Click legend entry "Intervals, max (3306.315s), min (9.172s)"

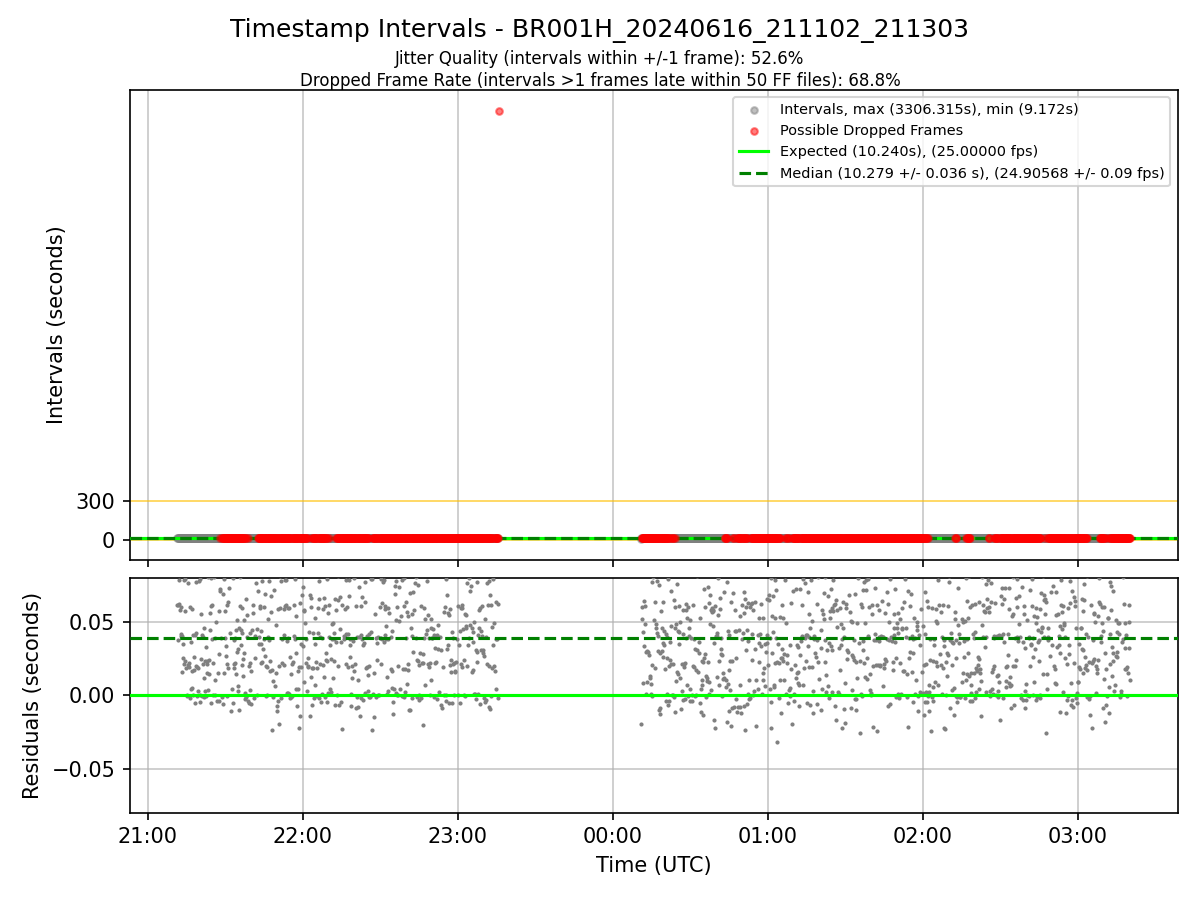(x=929, y=109)
